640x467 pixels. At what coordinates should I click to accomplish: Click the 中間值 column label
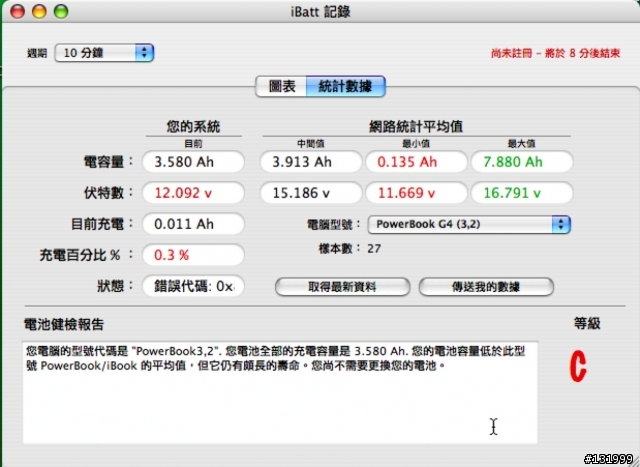(311, 143)
